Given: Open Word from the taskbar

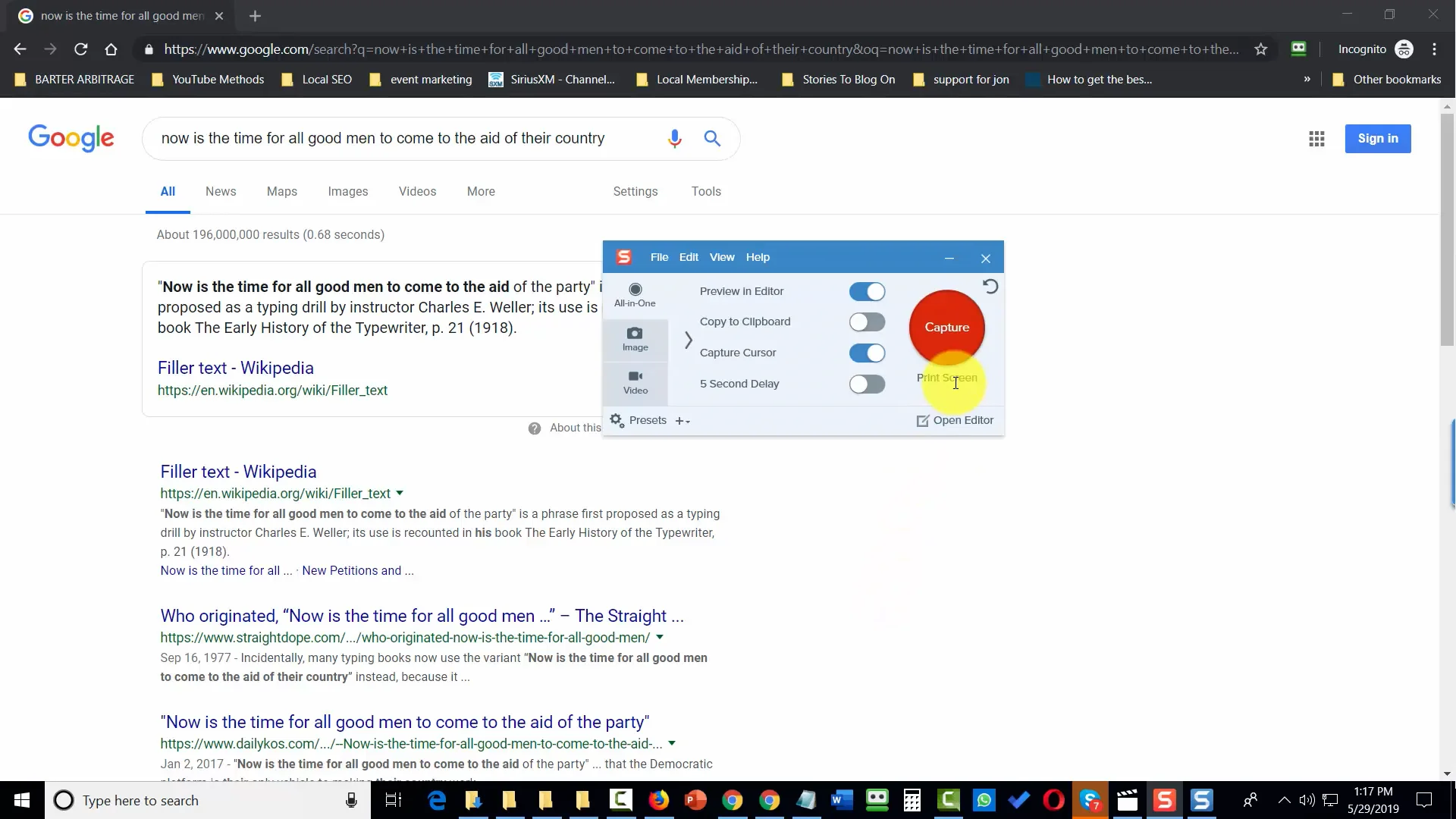Looking at the screenshot, I should pos(842,800).
